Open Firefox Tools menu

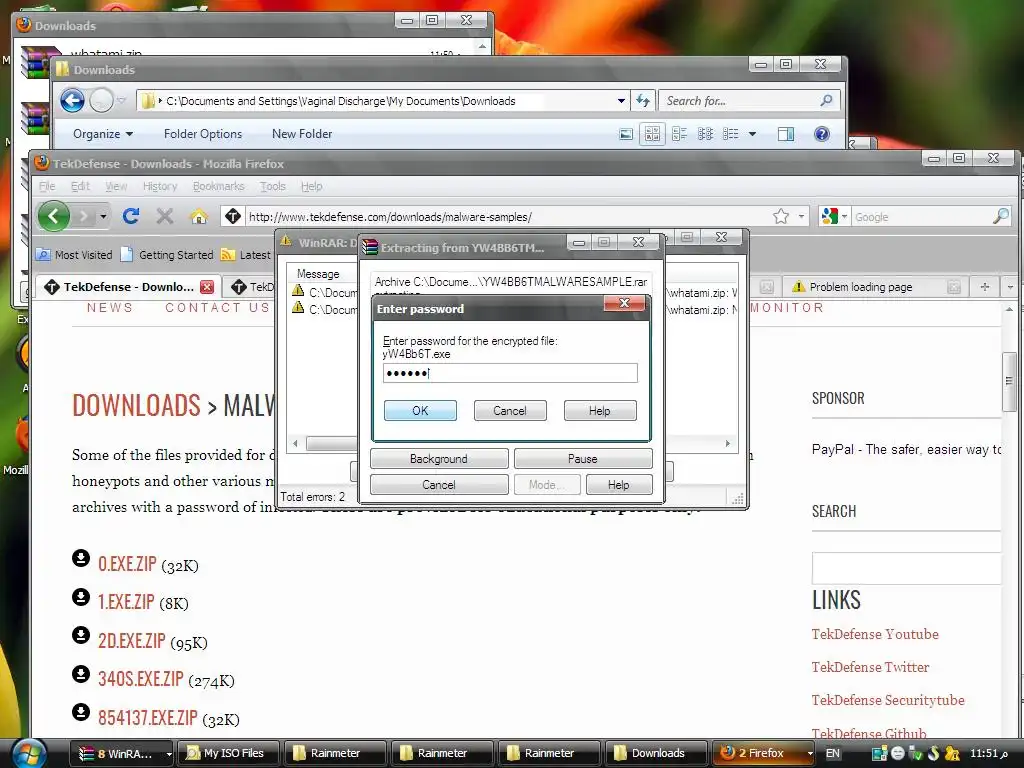point(272,186)
